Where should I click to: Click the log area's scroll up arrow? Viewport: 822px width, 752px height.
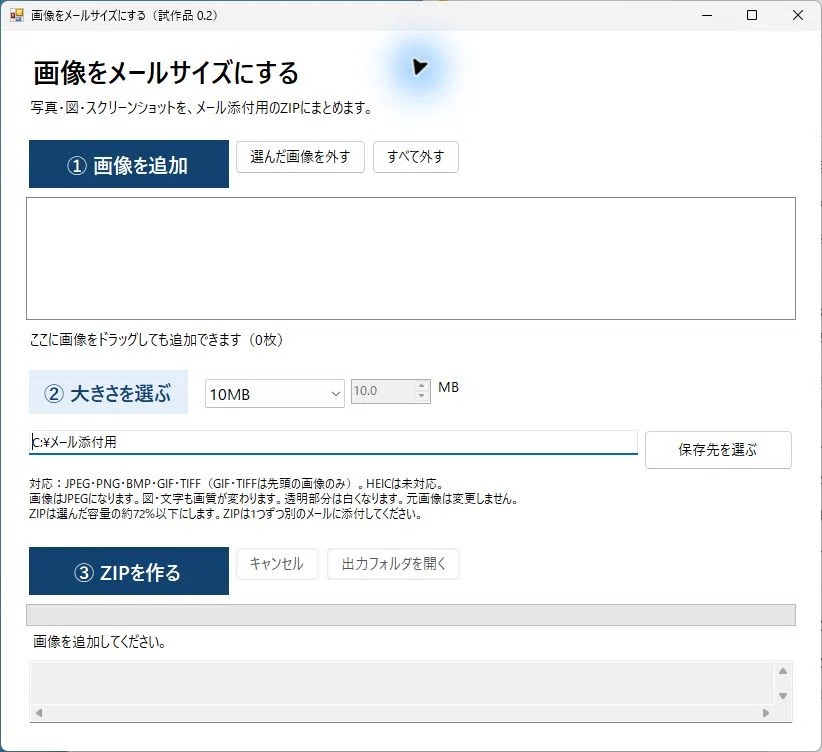coord(783,671)
